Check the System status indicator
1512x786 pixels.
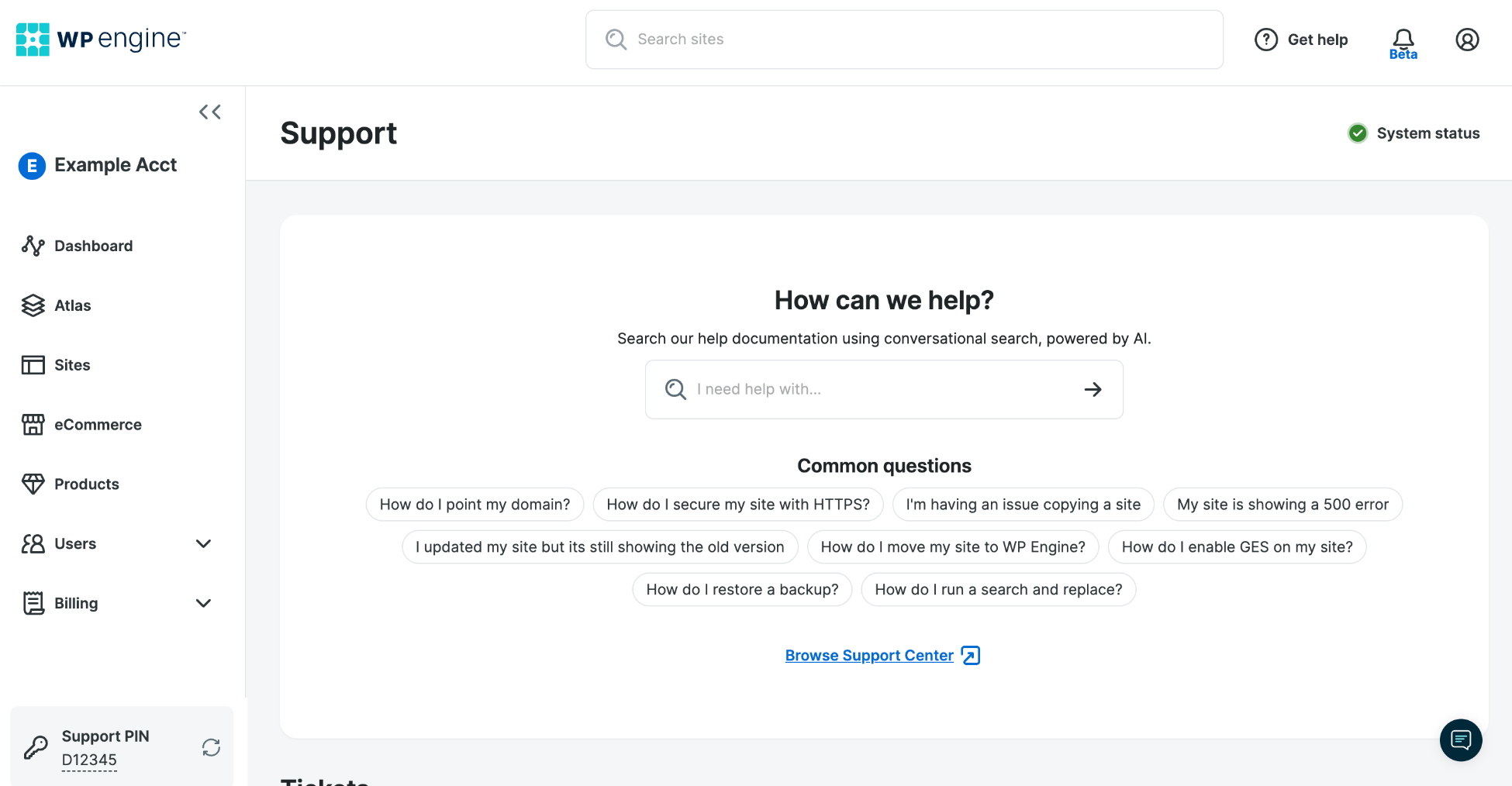pos(1413,133)
